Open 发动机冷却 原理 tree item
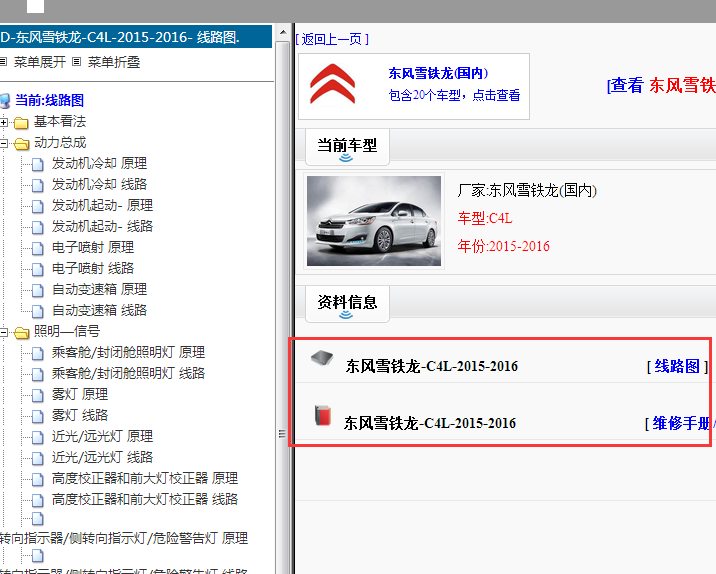Screen dimensions: 716x574 (x=99, y=163)
